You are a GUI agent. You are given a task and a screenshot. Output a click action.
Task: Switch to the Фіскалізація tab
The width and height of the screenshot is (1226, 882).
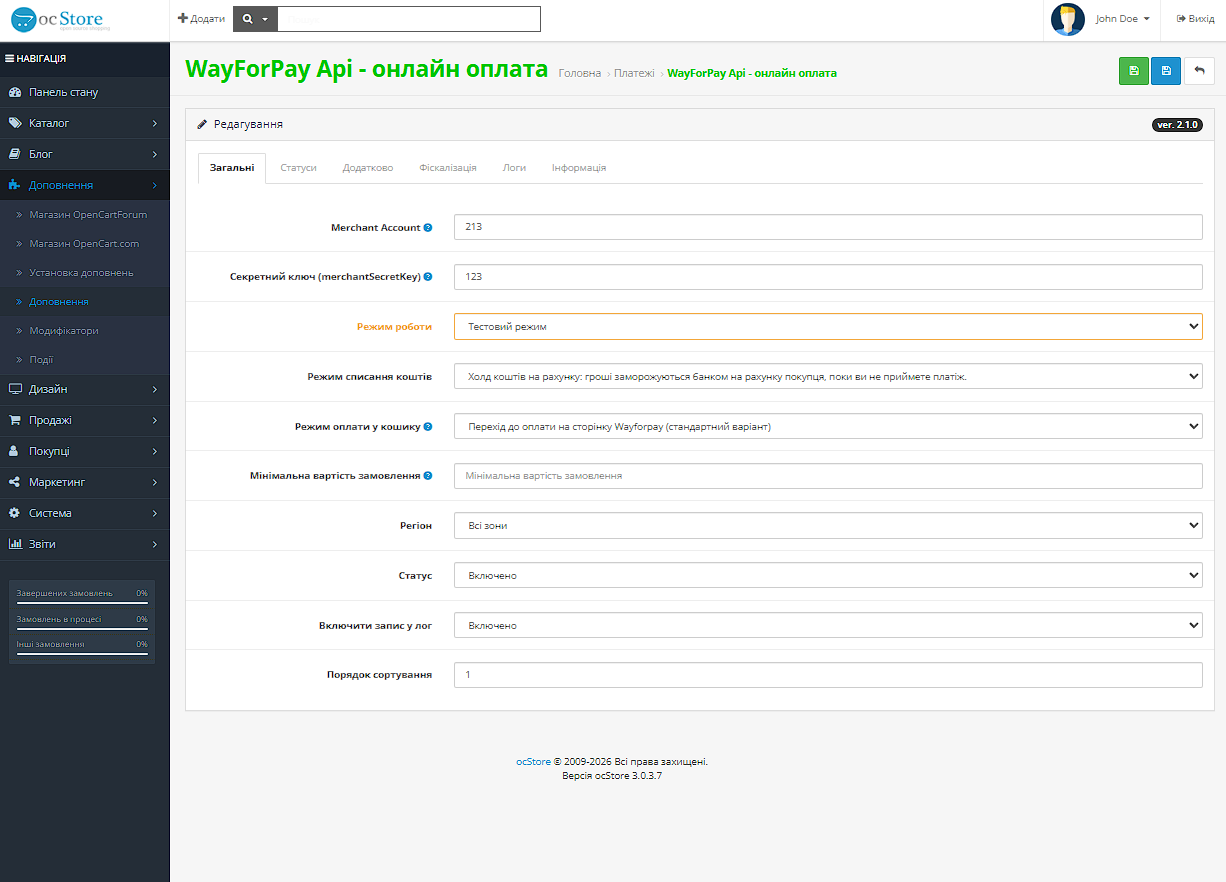point(448,168)
